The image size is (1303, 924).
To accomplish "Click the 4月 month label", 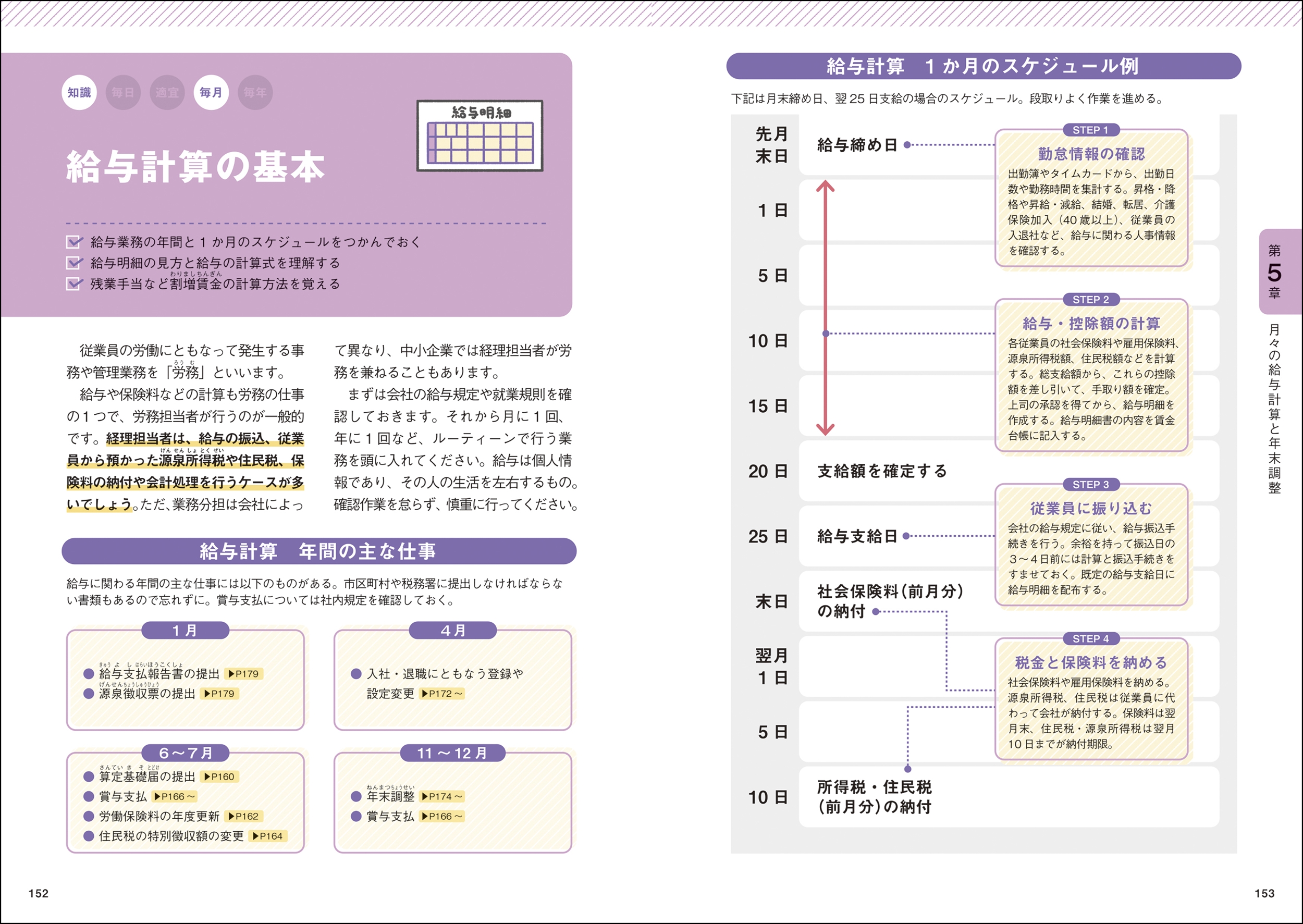I will (x=453, y=631).
